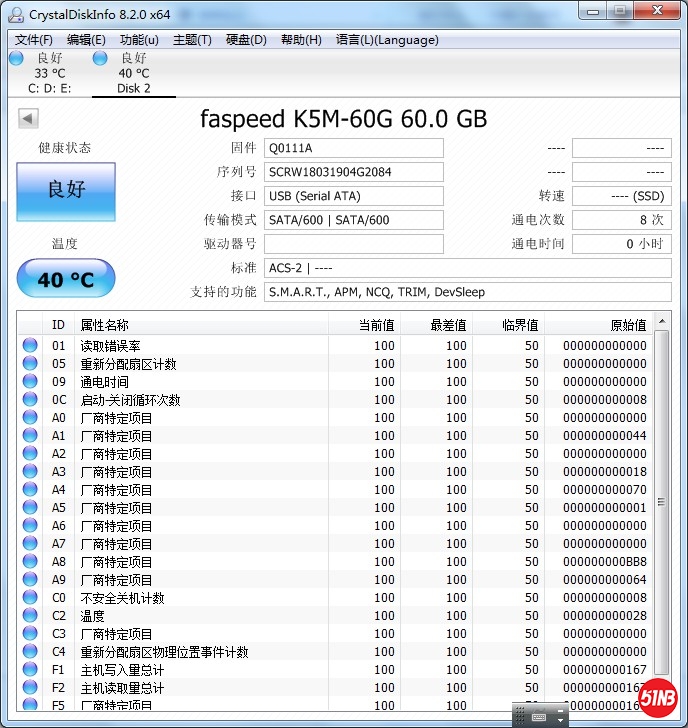
Task: Open the 文件(F) menu
Action: [34, 40]
